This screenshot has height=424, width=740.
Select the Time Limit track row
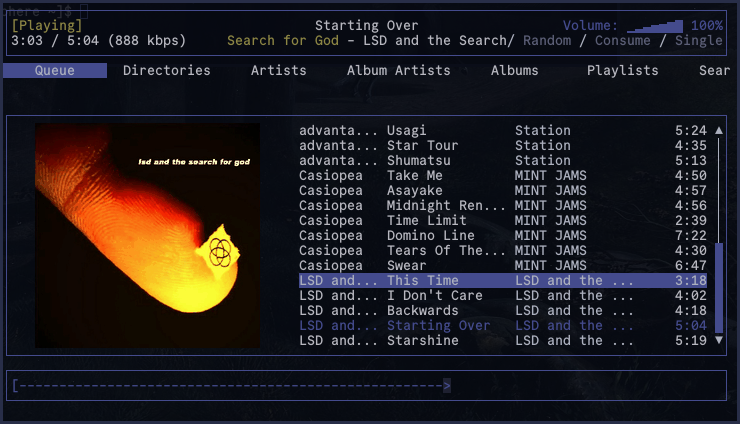(x=503, y=220)
